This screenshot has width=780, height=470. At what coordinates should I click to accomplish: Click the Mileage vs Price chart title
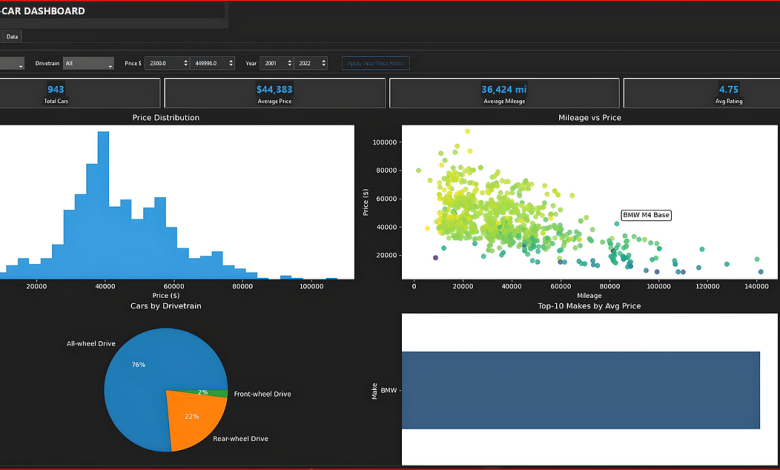coord(589,118)
